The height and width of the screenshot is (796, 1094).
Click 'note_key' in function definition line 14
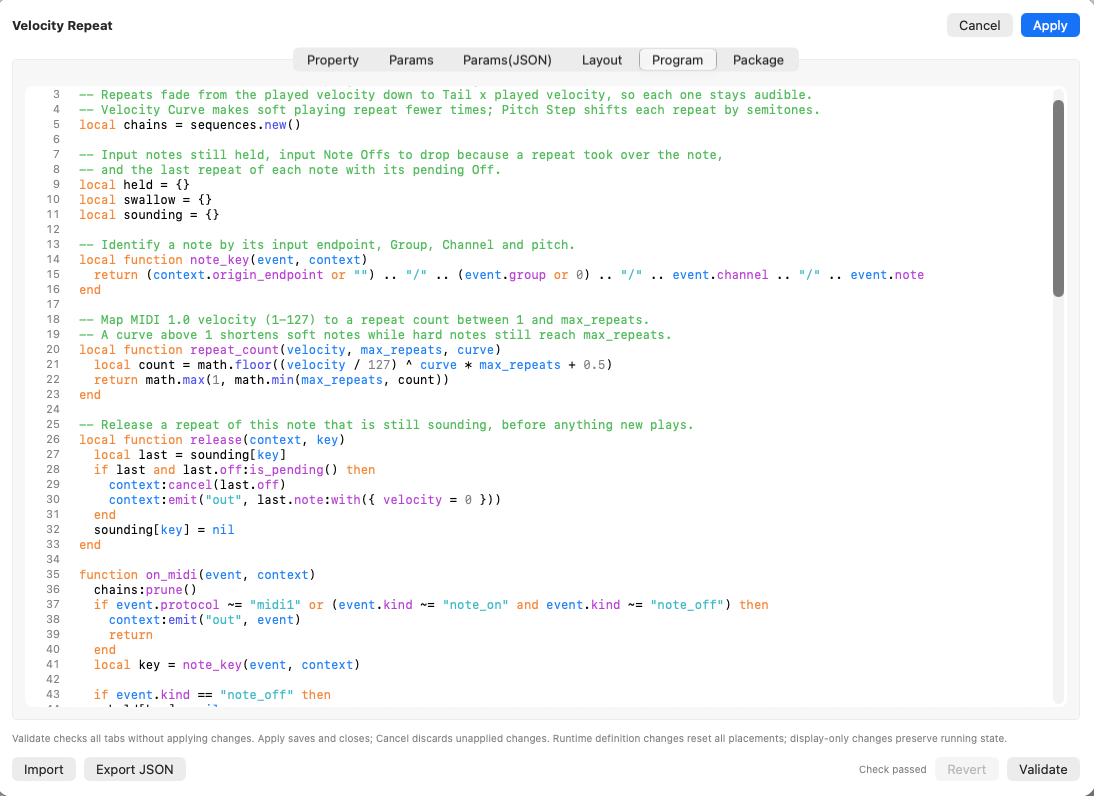[219, 260]
